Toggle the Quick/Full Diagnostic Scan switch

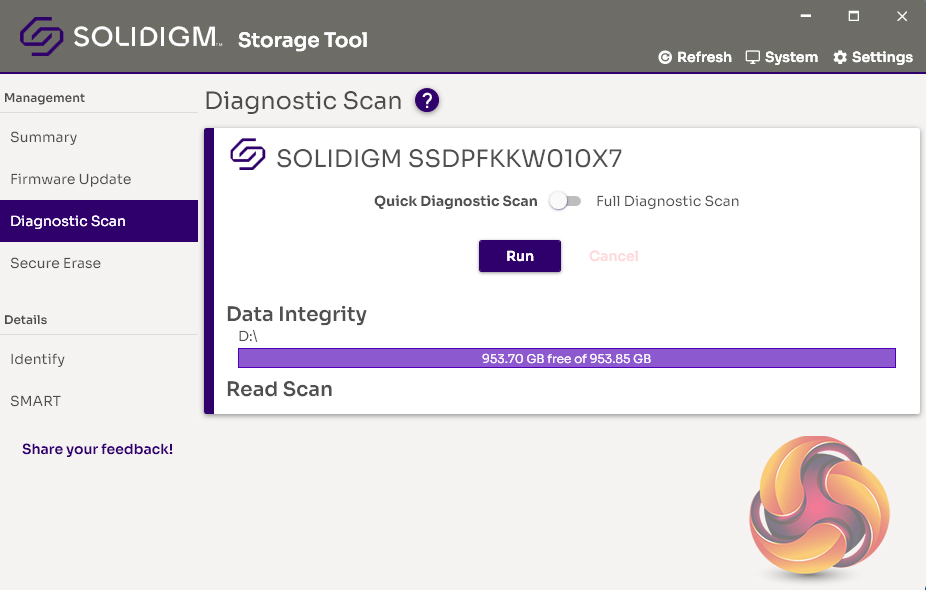coord(566,202)
